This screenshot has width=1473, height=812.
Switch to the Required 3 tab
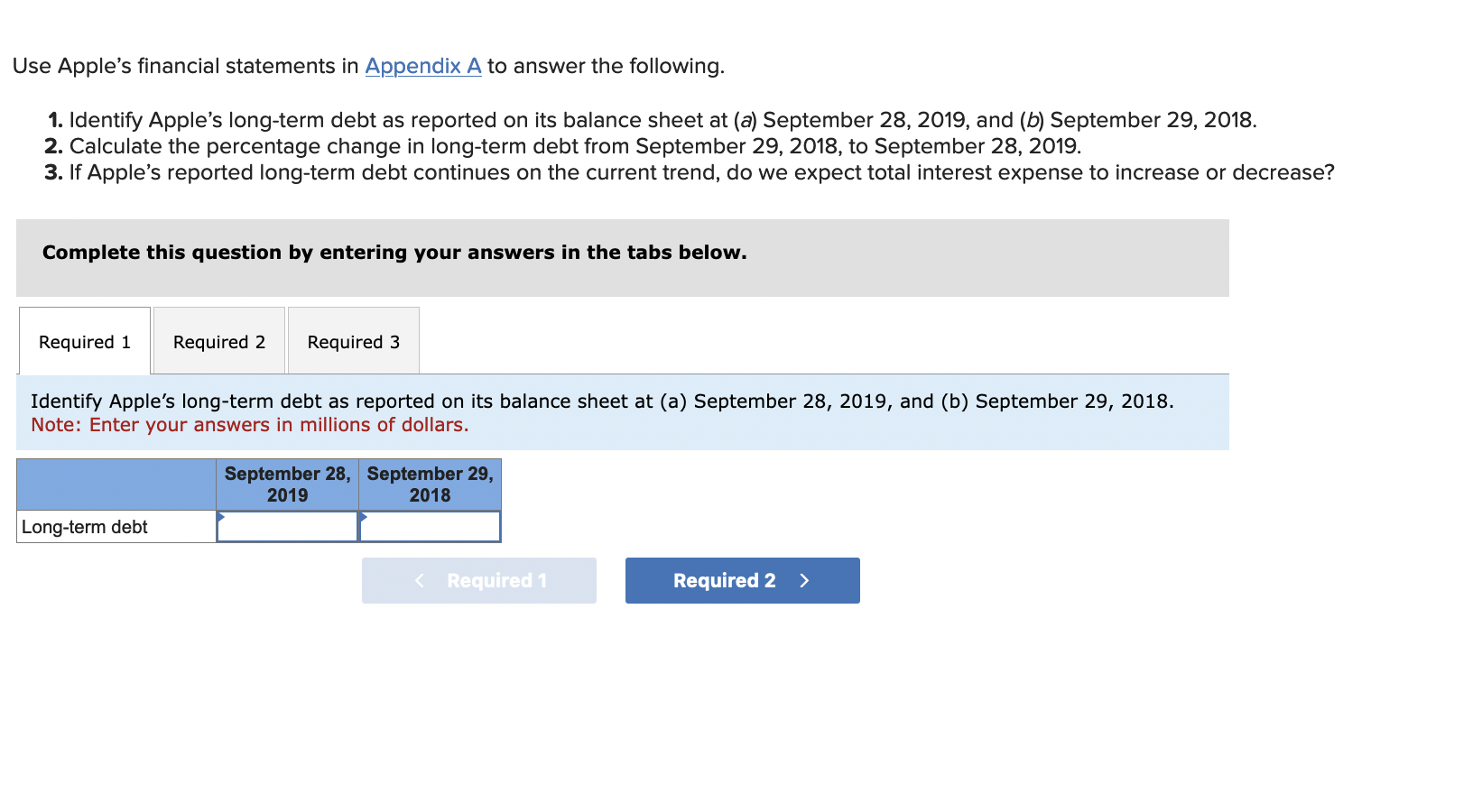pos(353,341)
